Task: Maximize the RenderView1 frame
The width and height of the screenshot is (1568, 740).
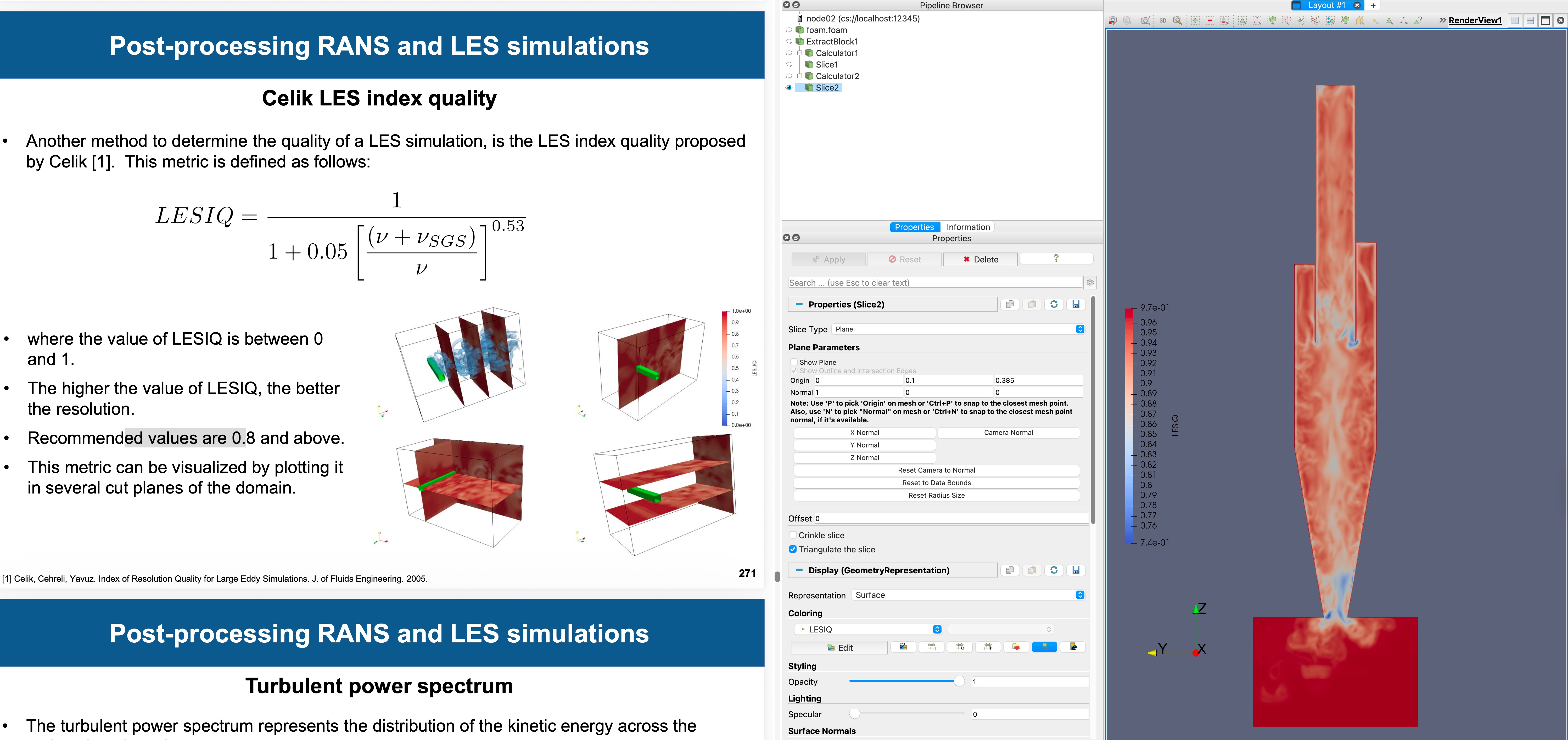Action: pyautogui.click(x=1545, y=21)
